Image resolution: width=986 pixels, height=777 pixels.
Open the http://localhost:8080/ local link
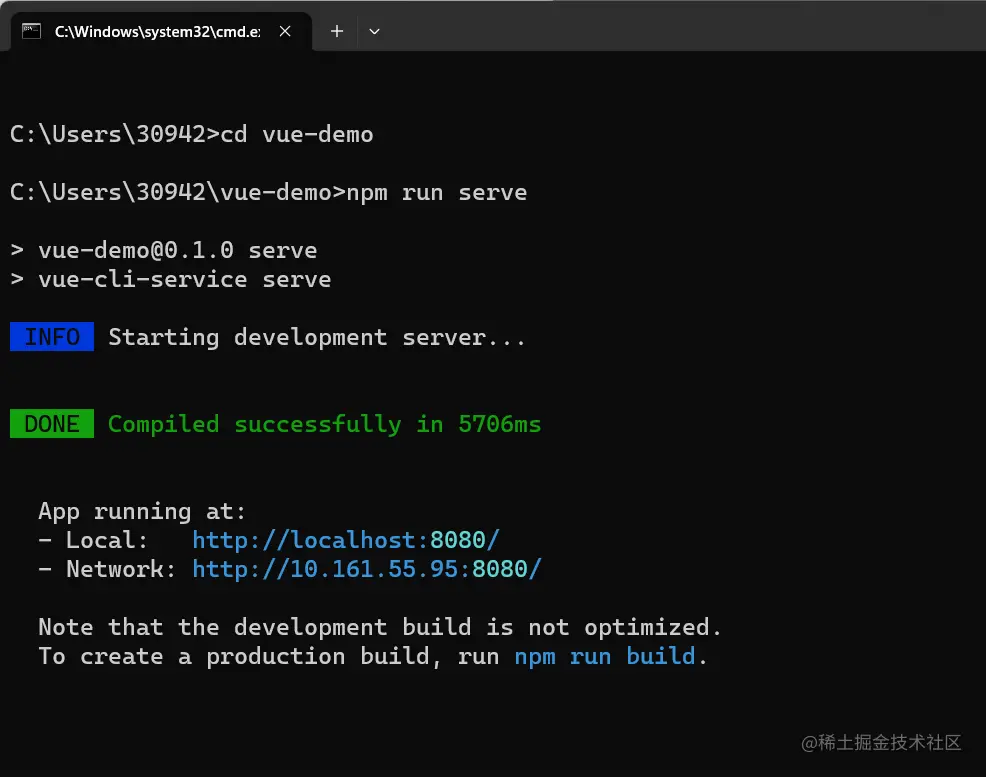(346, 540)
